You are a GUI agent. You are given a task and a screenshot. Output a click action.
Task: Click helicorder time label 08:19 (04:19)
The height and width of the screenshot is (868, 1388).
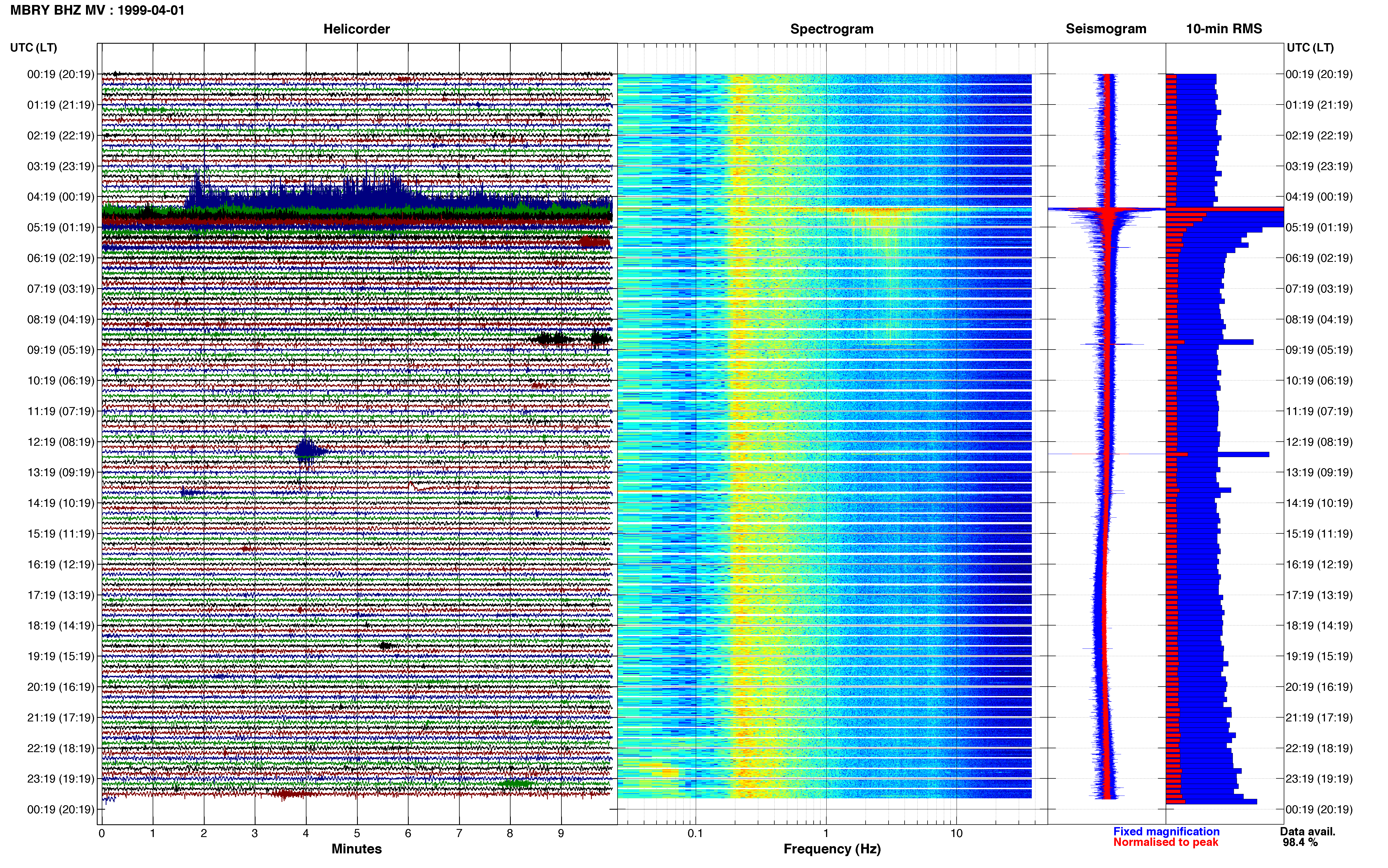click(x=61, y=319)
